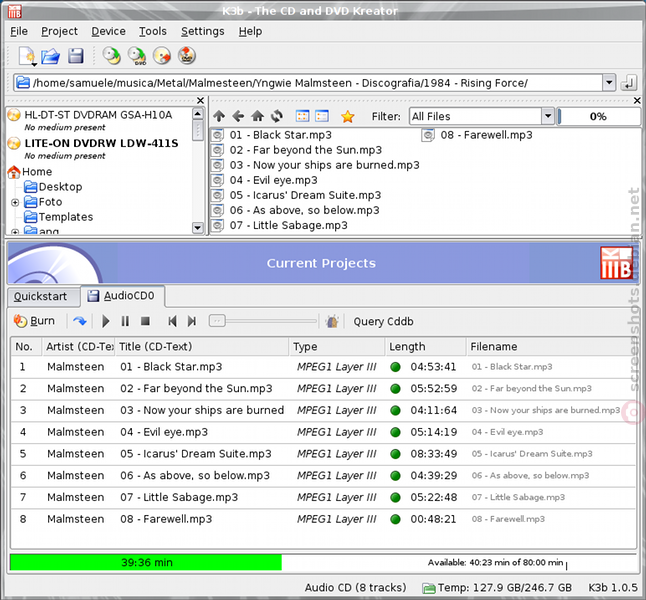Image resolution: width=646 pixels, height=600 pixels.
Task: Switch to the AudioCD0 tab
Action: coord(123,296)
